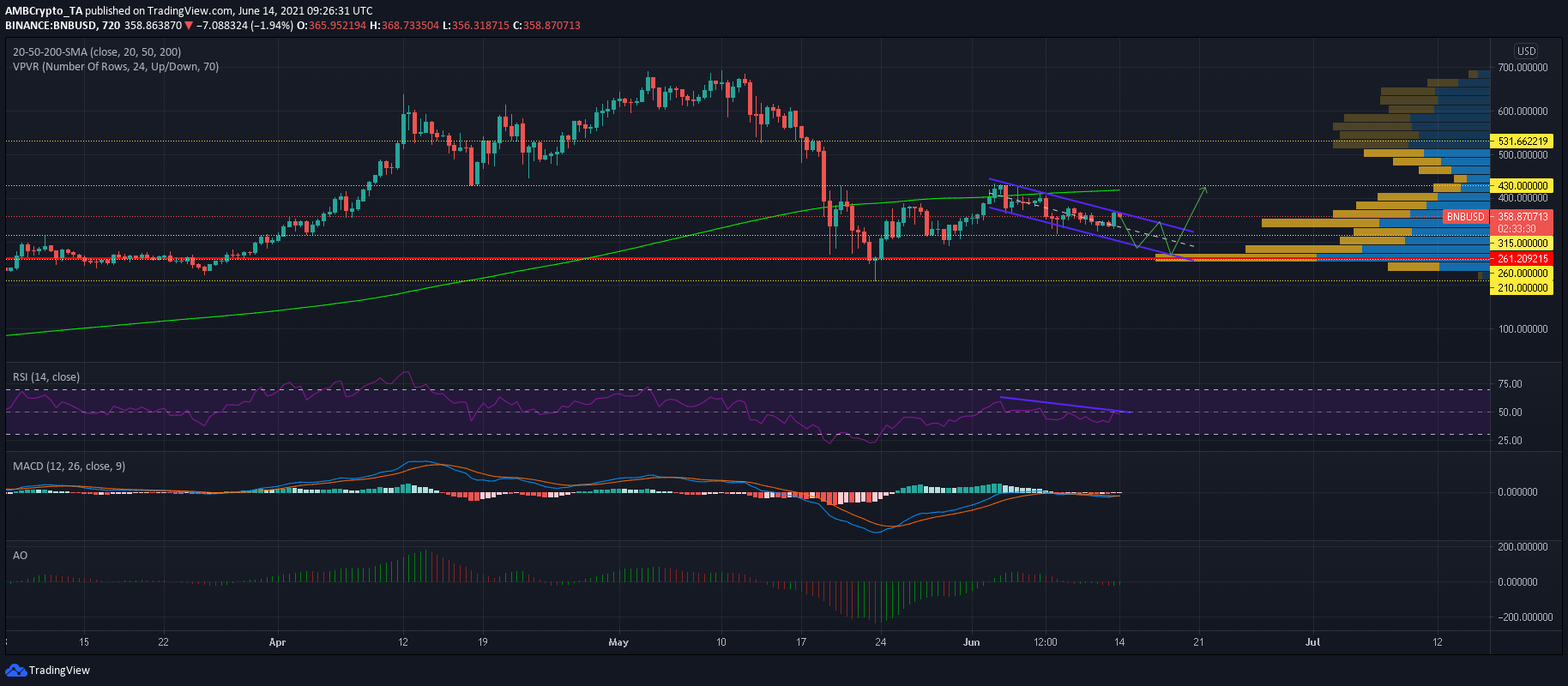
Task: Click the May date on the time axis
Action: pos(618,641)
